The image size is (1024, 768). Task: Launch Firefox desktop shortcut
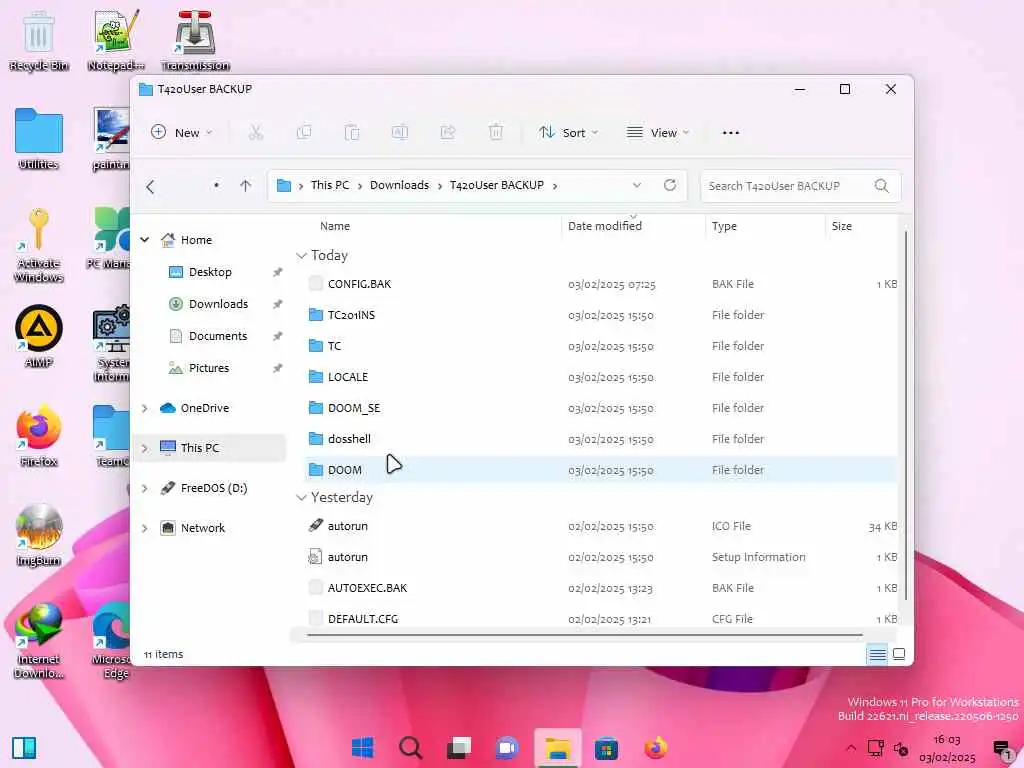pos(39,435)
